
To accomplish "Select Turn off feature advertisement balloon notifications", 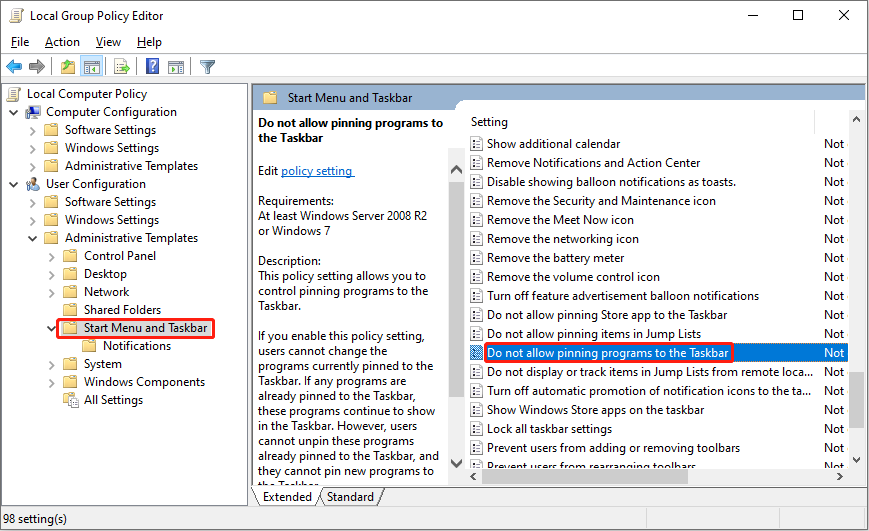I will [623, 296].
